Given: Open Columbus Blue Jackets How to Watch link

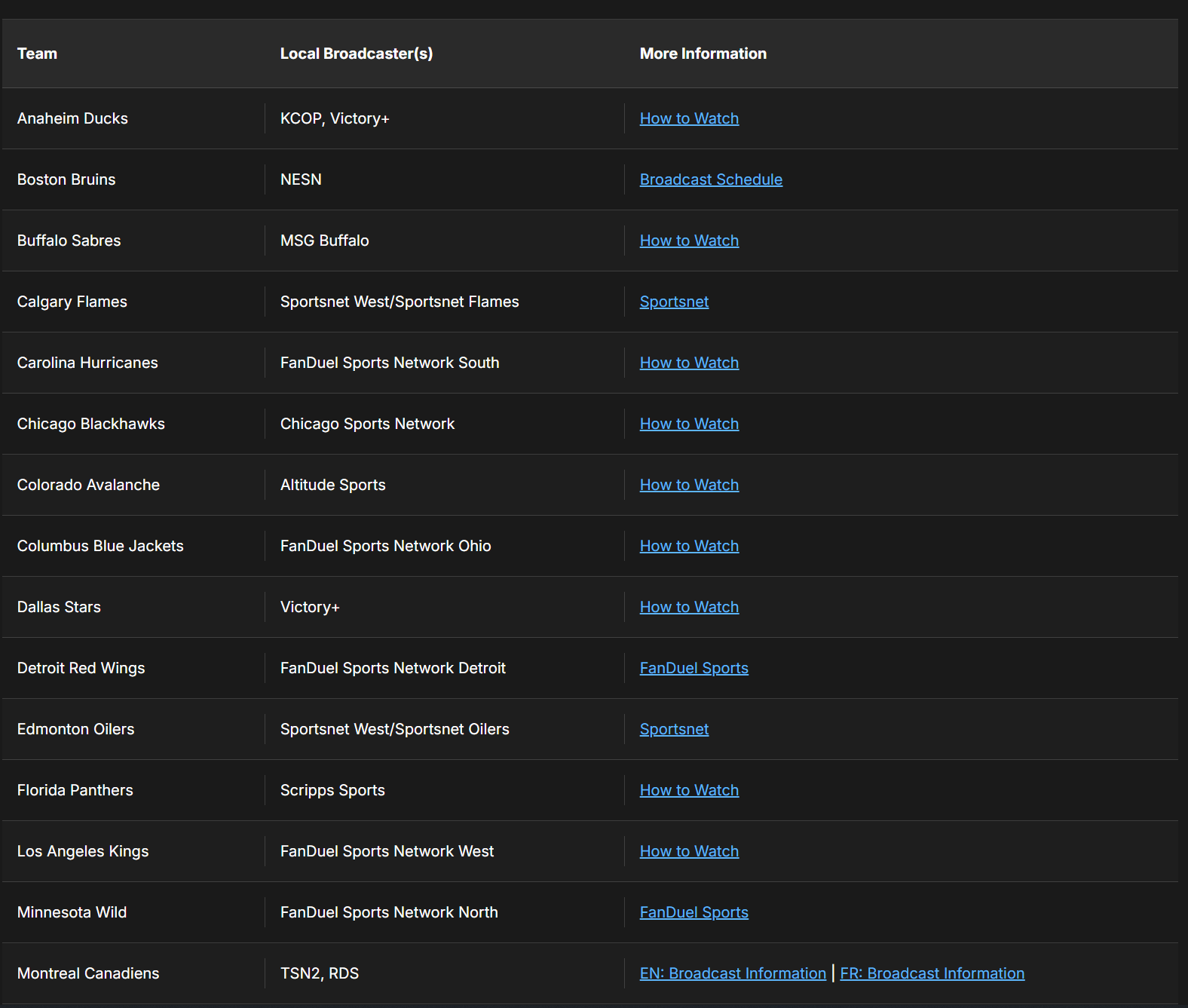Looking at the screenshot, I should 689,546.
